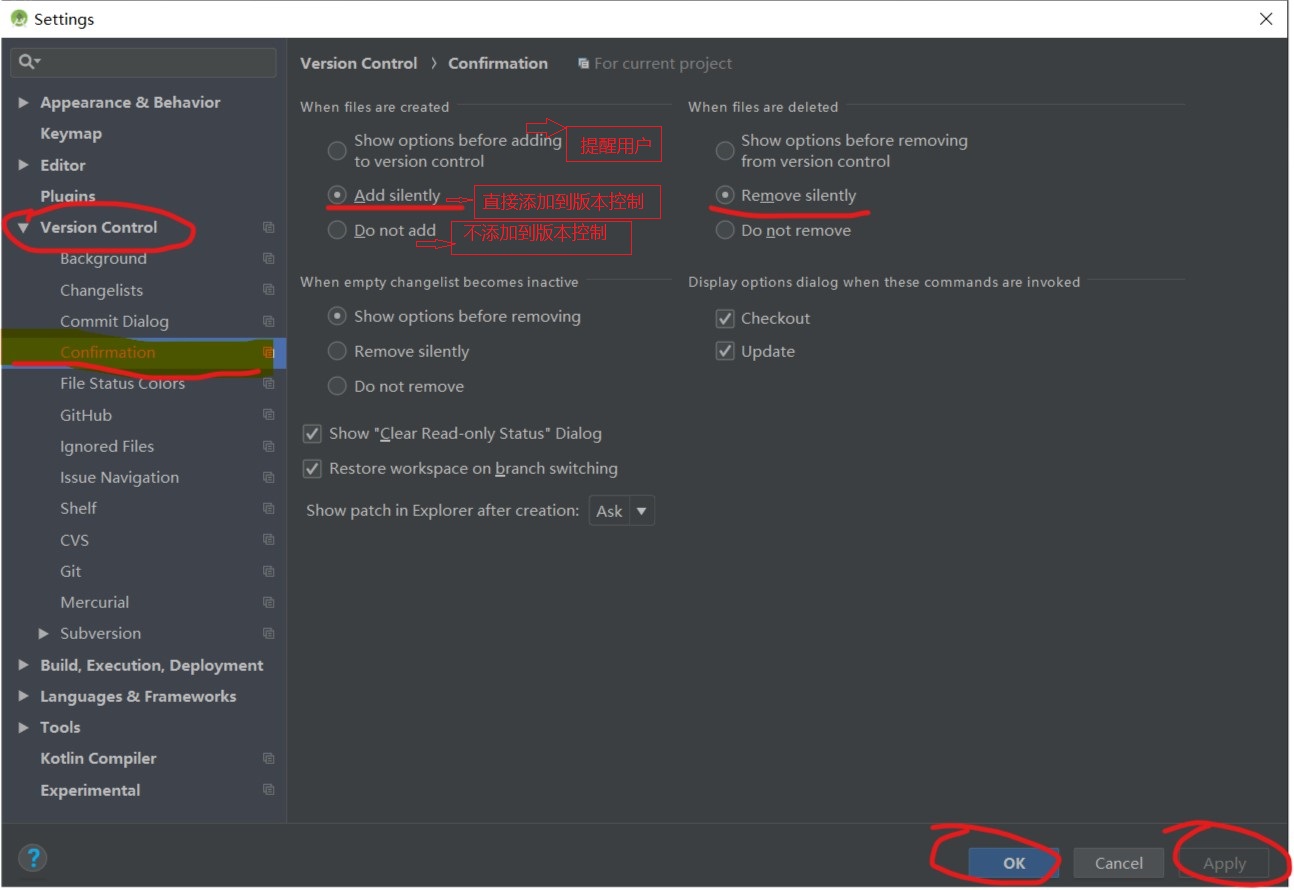Click into the settings search field
This screenshot has height=890, width=1294.
tap(144, 62)
